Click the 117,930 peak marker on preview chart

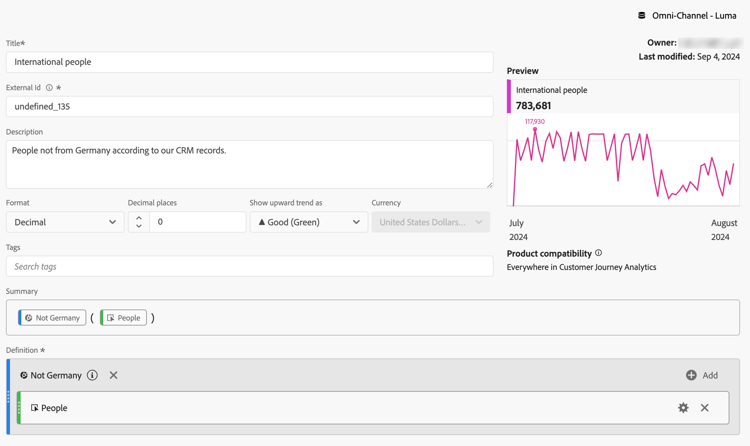pos(535,130)
